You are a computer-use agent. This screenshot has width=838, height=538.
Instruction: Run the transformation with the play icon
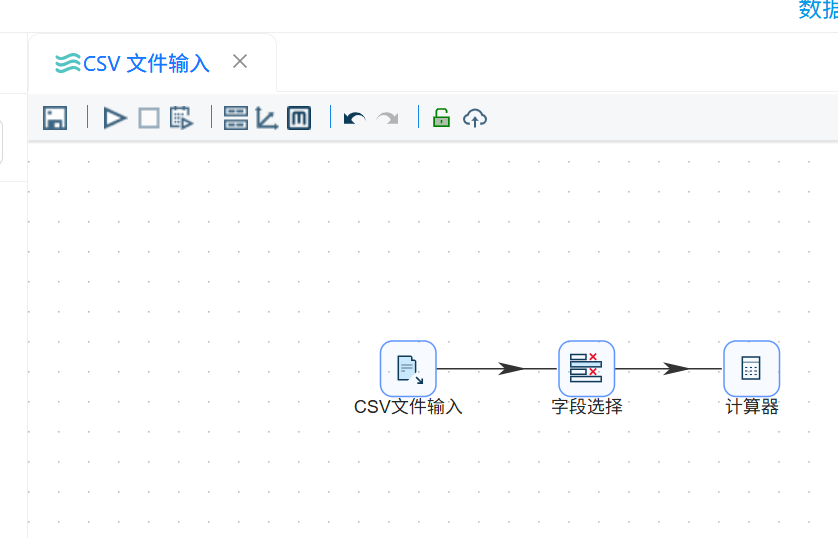(114, 118)
